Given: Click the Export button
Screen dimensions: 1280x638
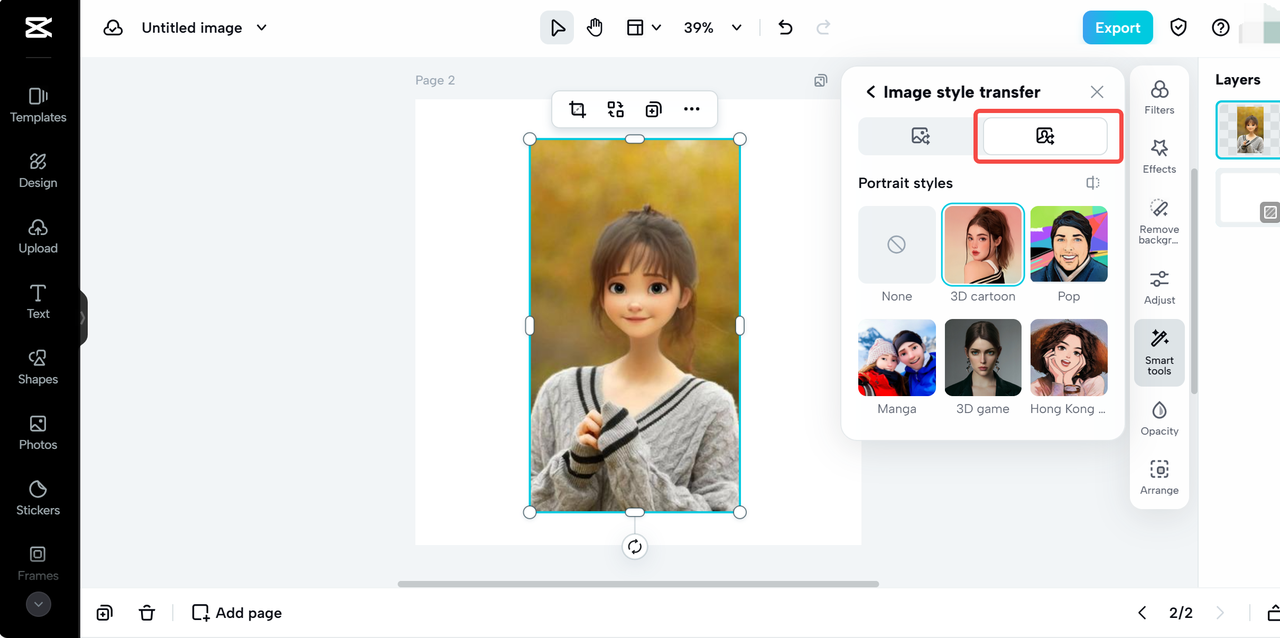Looking at the screenshot, I should point(1117,28).
